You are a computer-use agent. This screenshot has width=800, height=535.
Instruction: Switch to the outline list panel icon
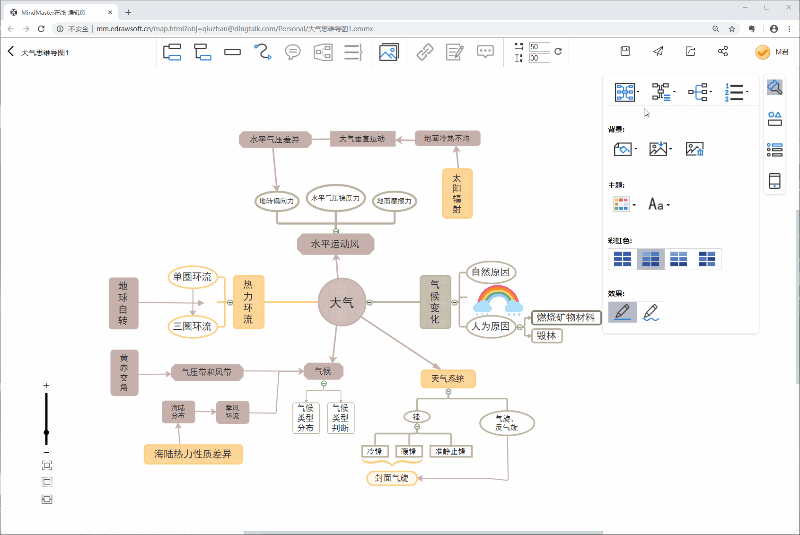tap(774, 150)
